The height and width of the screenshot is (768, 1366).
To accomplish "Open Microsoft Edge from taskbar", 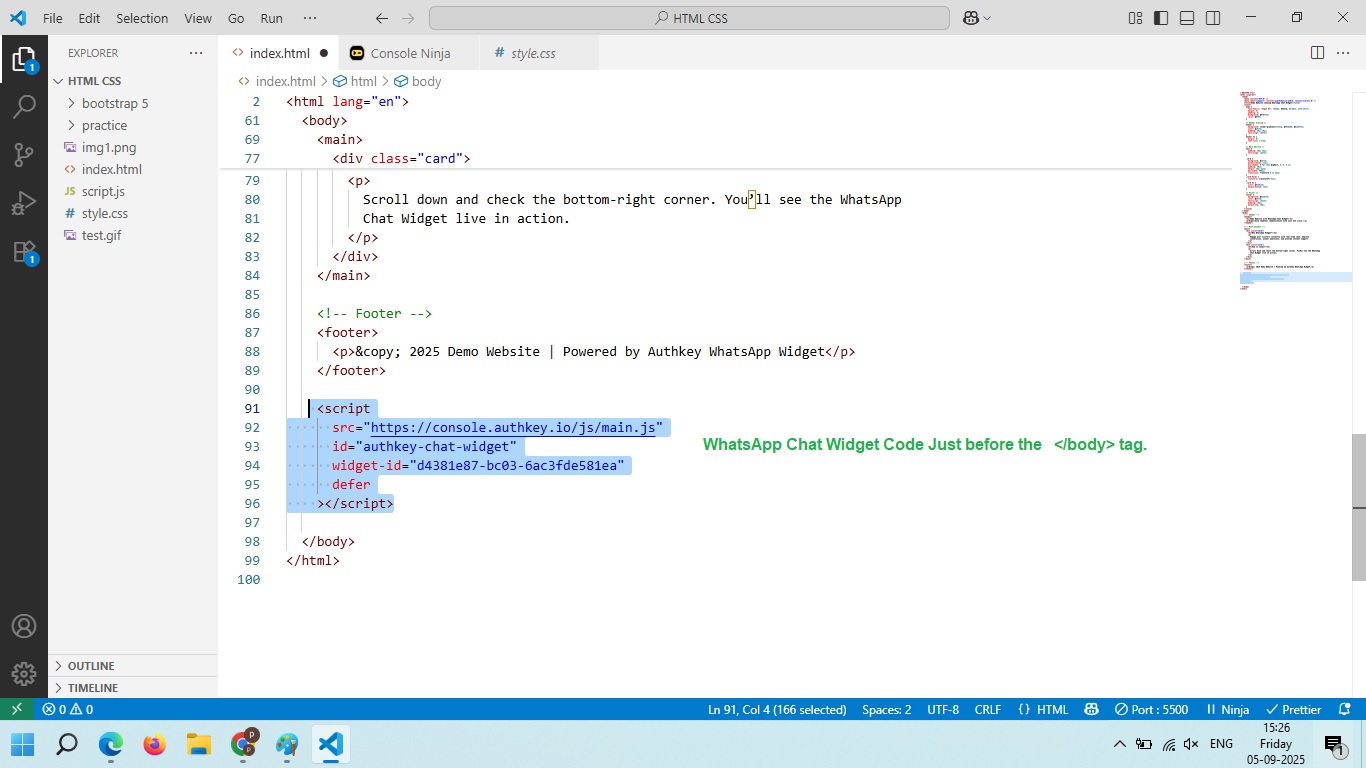I will [x=110, y=744].
